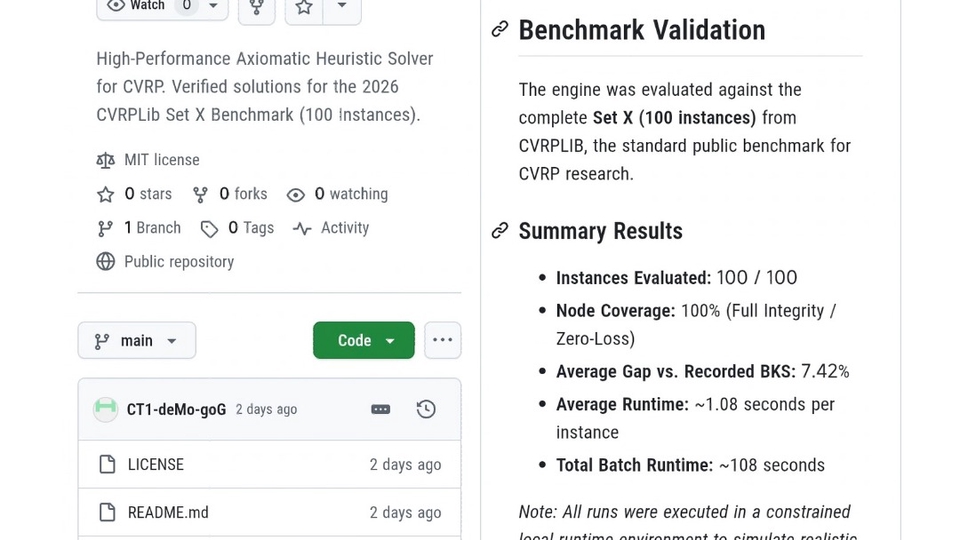This screenshot has height=540, width=960.
Task: Expand the commit message ellipsis button
Action: click(x=381, y=409)
